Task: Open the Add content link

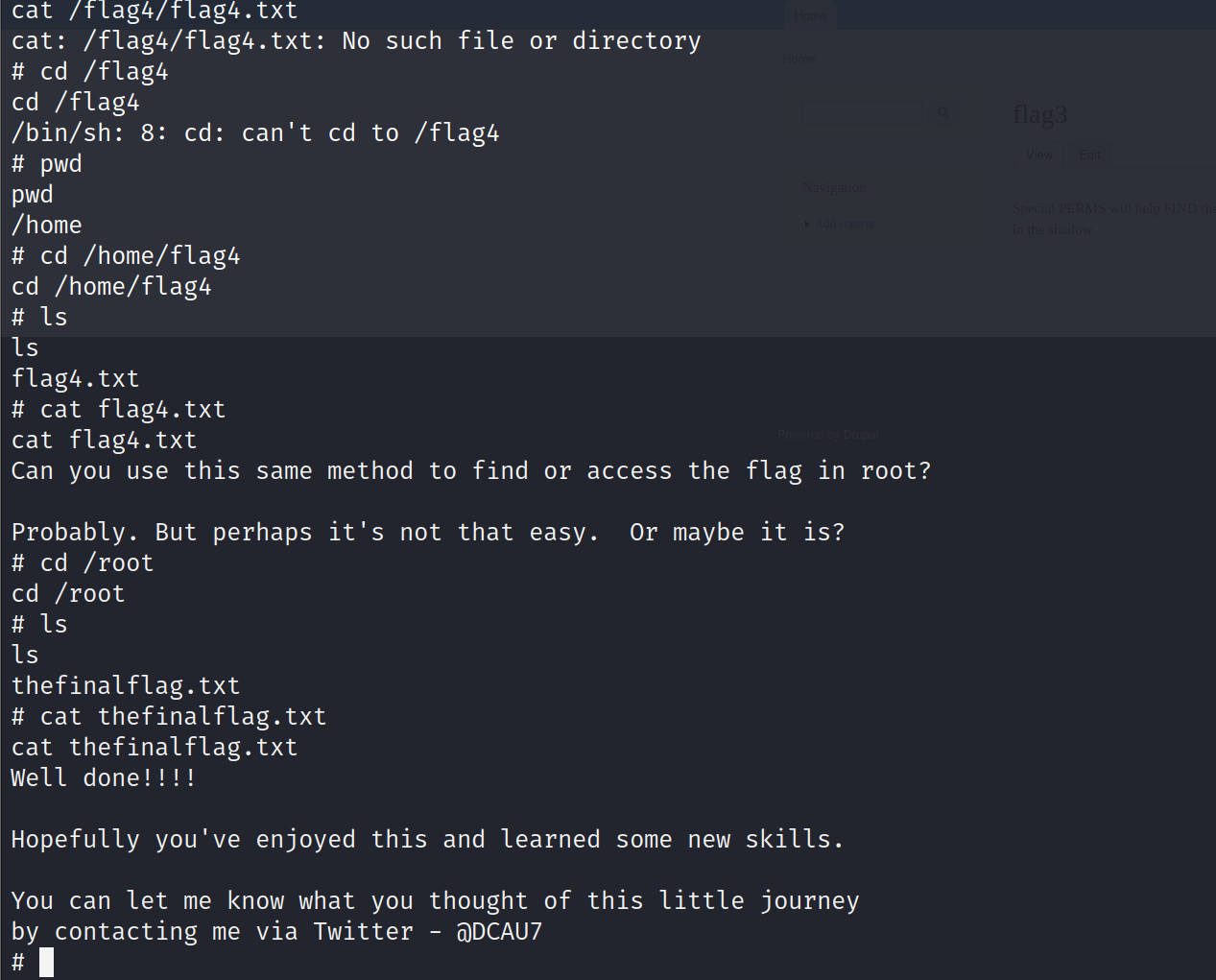Action: click(845, 225)
